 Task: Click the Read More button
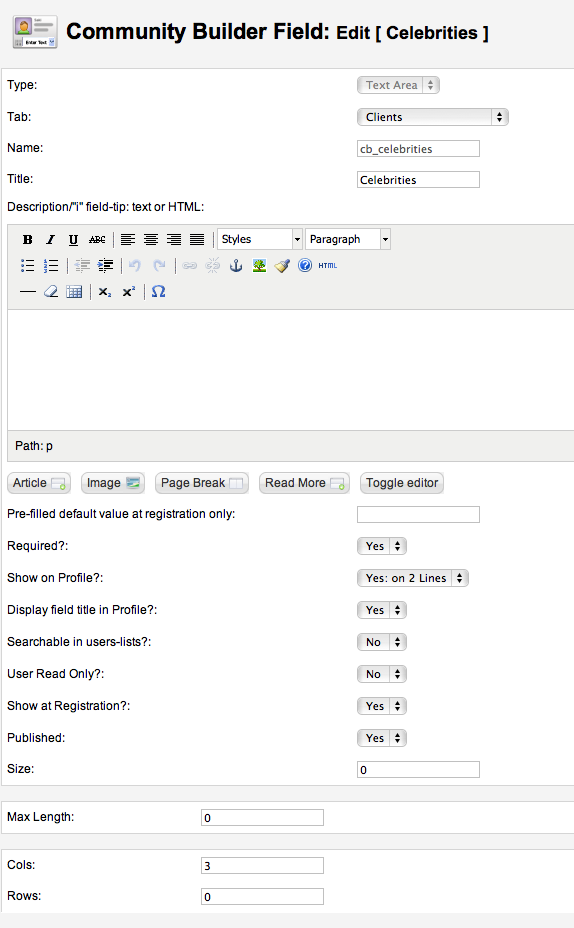[x=304, y=483]
